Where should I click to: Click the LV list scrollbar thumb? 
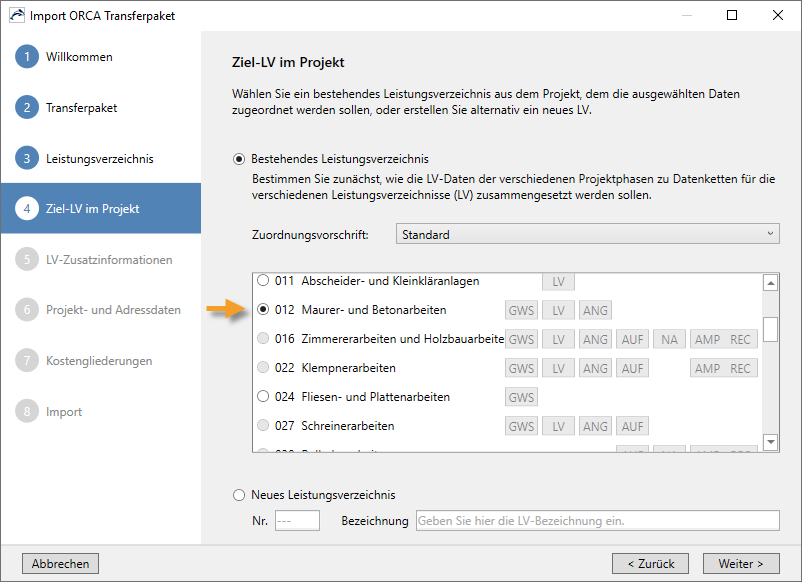point(770,329)
